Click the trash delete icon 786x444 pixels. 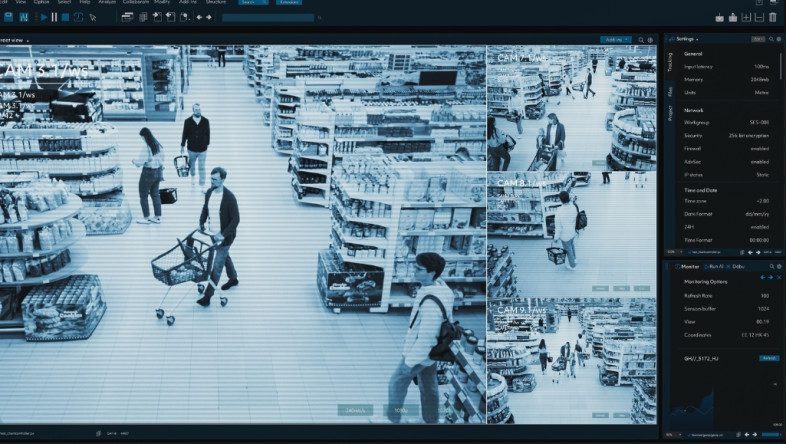pyautogui.click(x=772, y=17)
